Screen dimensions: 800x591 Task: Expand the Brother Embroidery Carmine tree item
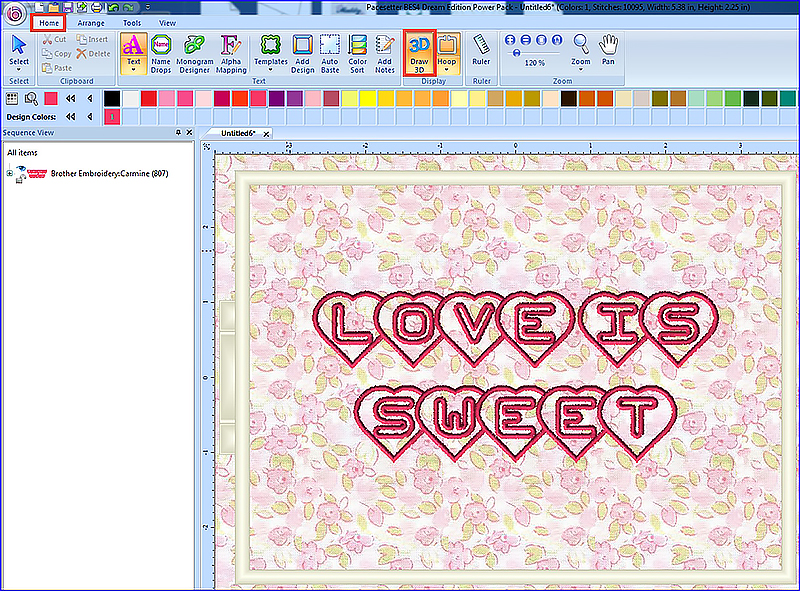tap(10, 173)
